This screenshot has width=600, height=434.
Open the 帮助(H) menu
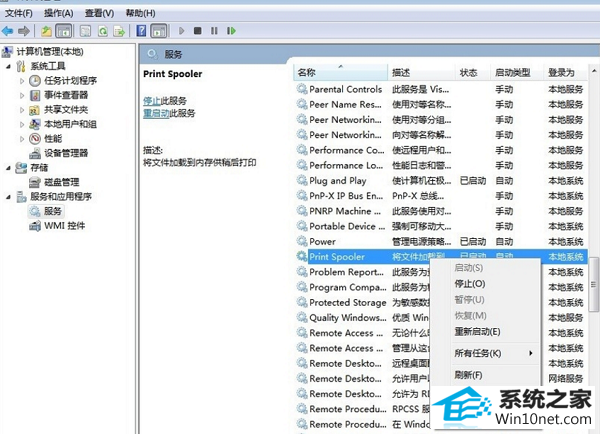click(140, 13)
